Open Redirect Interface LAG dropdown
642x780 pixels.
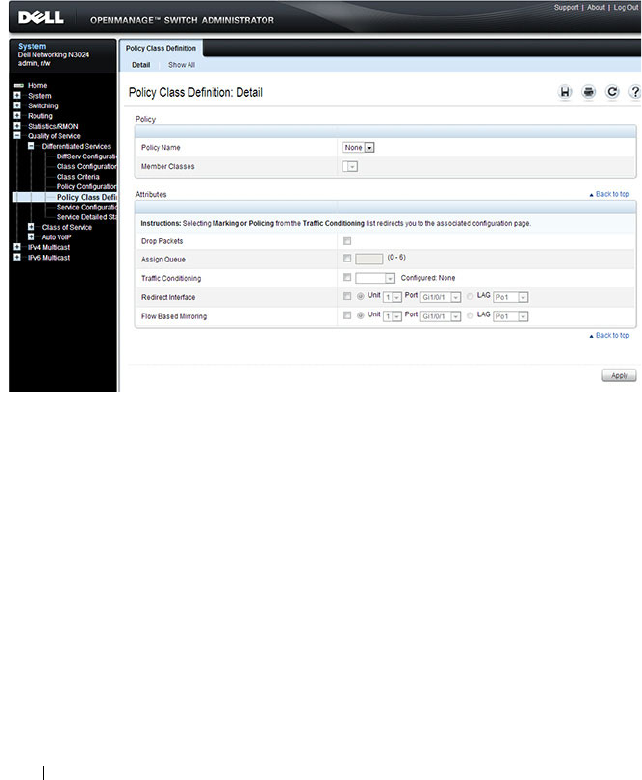[511, 297]
